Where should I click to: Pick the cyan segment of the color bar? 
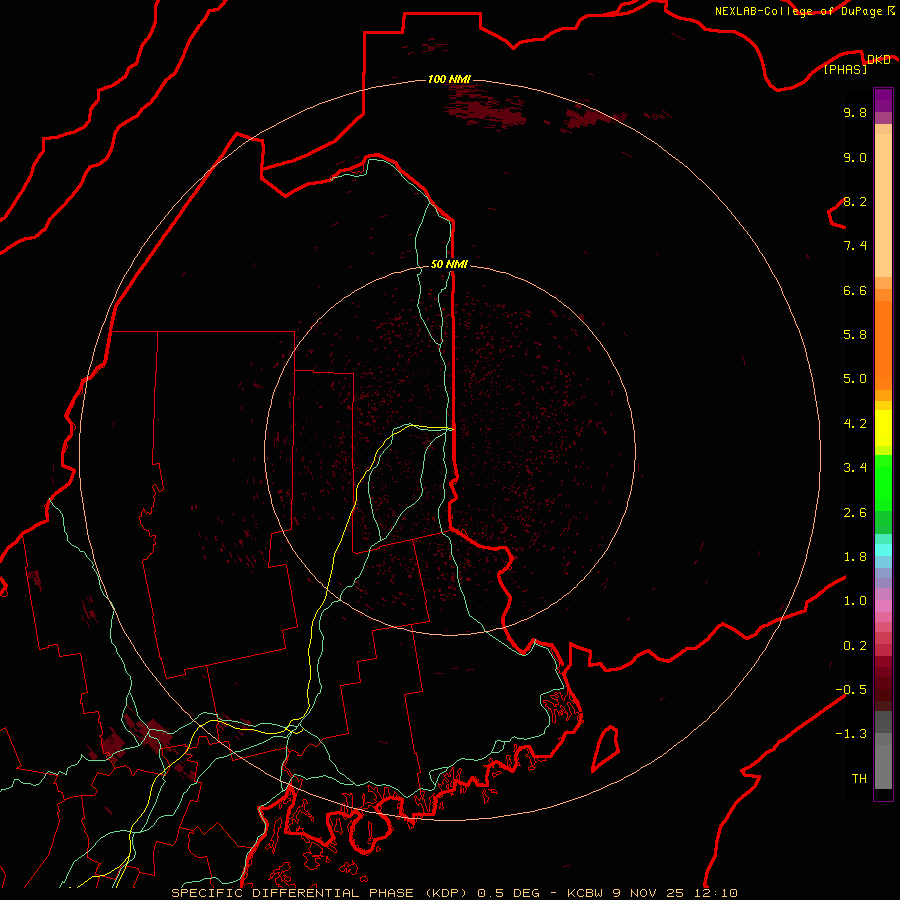(883, 550)
